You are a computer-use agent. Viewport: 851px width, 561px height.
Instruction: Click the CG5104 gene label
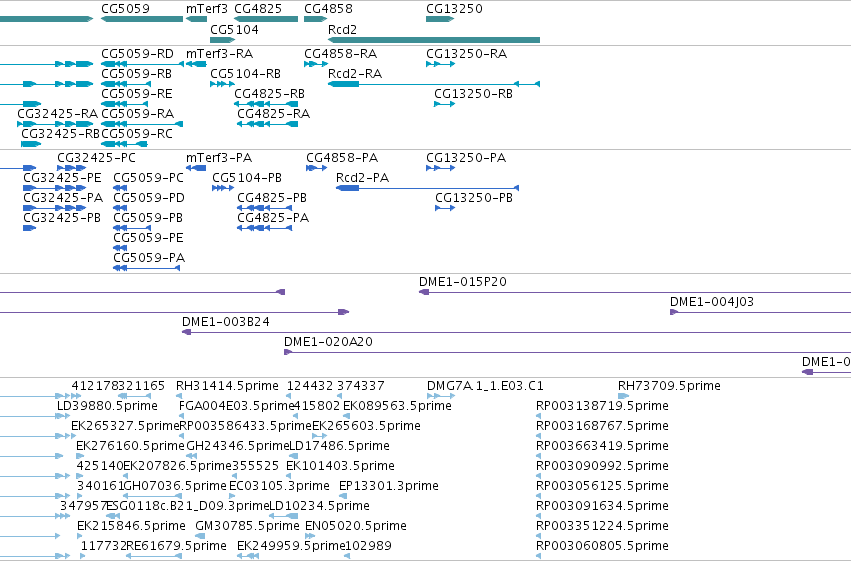pos(234,29)
